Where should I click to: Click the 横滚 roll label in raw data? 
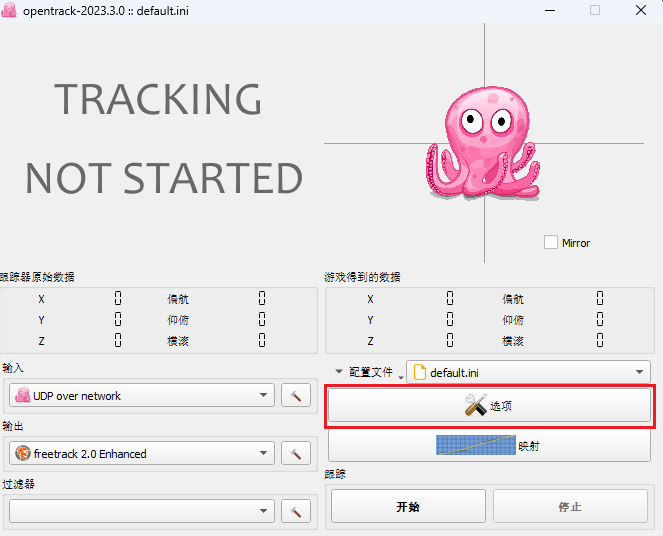pos(178,341)
